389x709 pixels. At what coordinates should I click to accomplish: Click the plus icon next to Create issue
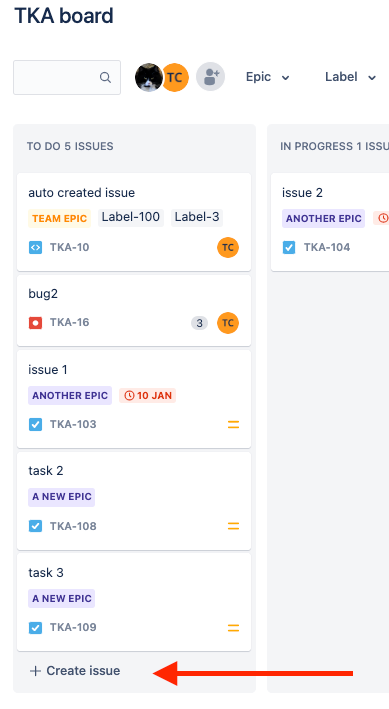(35, 671)
